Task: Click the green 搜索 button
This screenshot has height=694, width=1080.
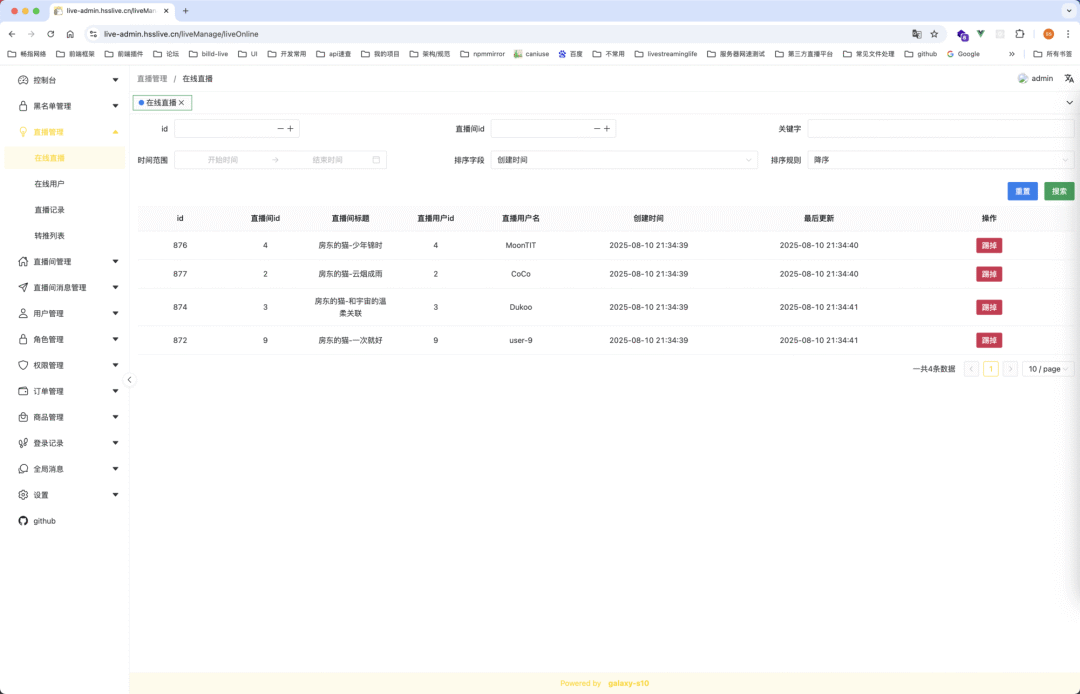Action: [x=1059, y=191]
